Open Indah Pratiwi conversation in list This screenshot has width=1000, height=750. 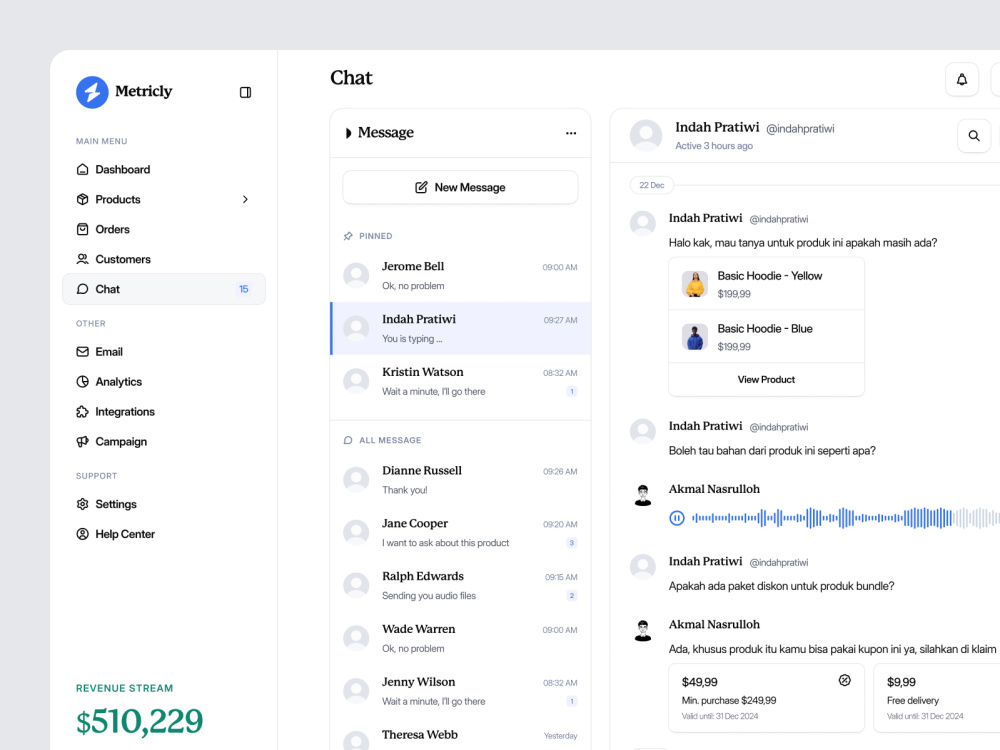(x=460, y=328)
